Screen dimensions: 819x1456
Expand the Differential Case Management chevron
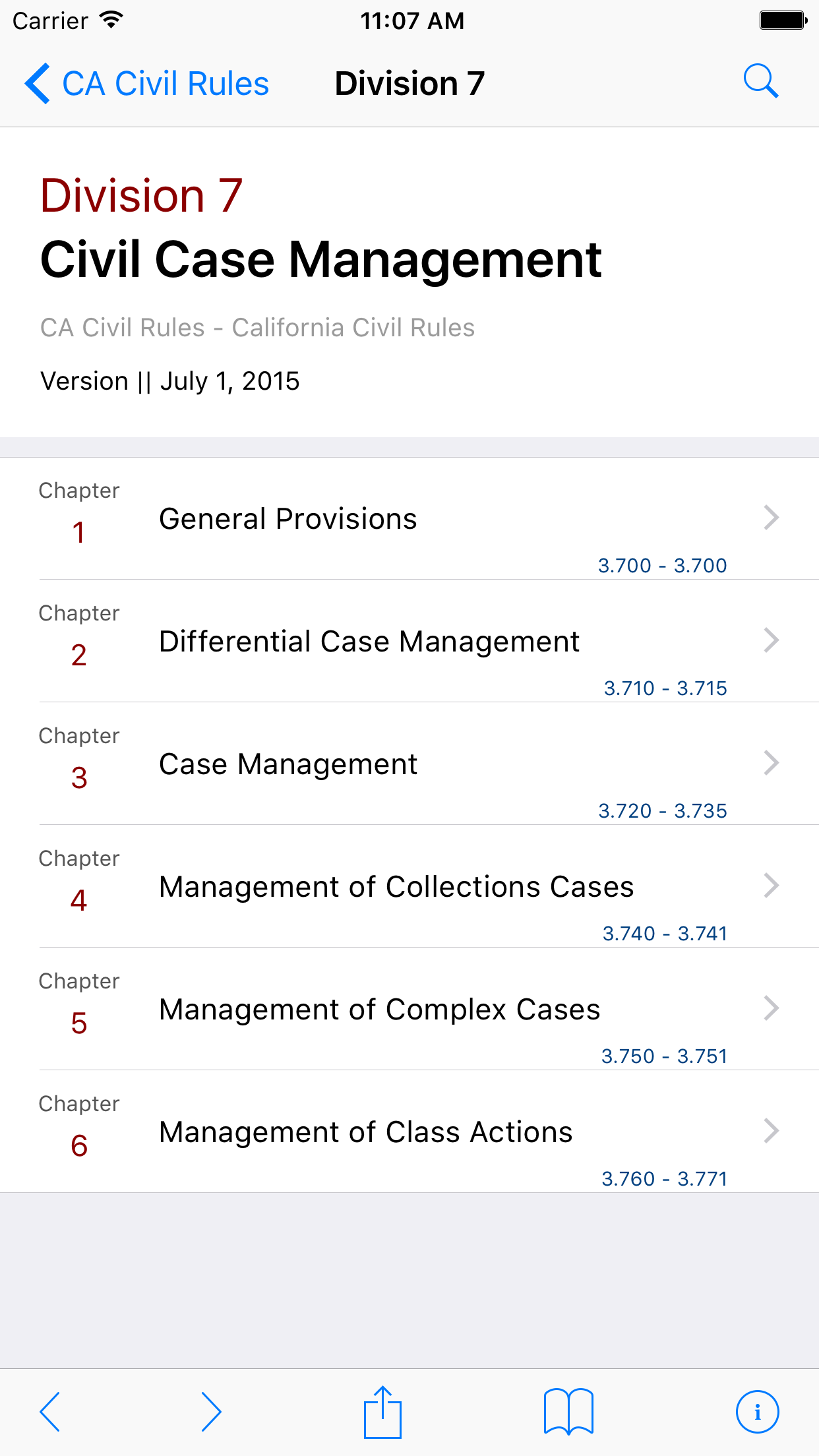click(x=771, y=640)
